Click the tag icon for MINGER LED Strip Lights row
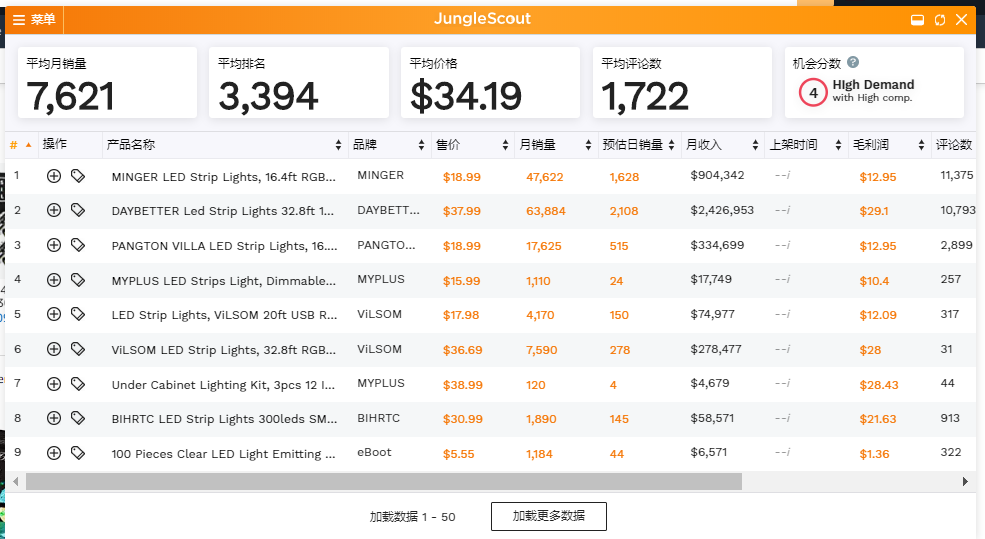985x539 pixels. click(x=78, y=176)
